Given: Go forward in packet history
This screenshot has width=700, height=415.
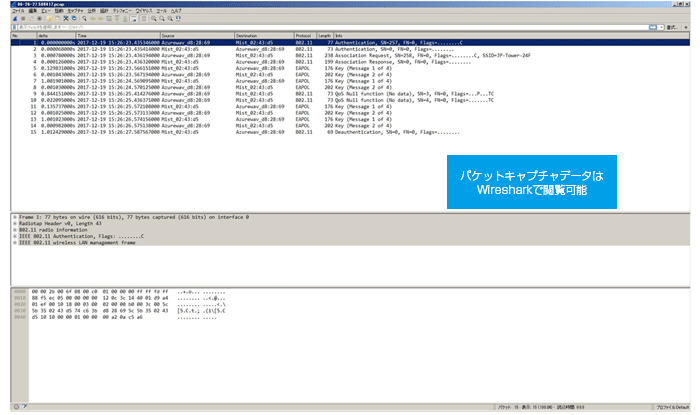Looking at the screenshot, I should 100,19.
